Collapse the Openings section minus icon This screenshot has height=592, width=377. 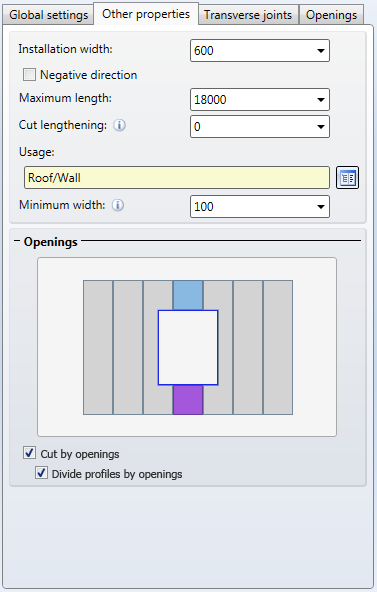click(17, 241)
